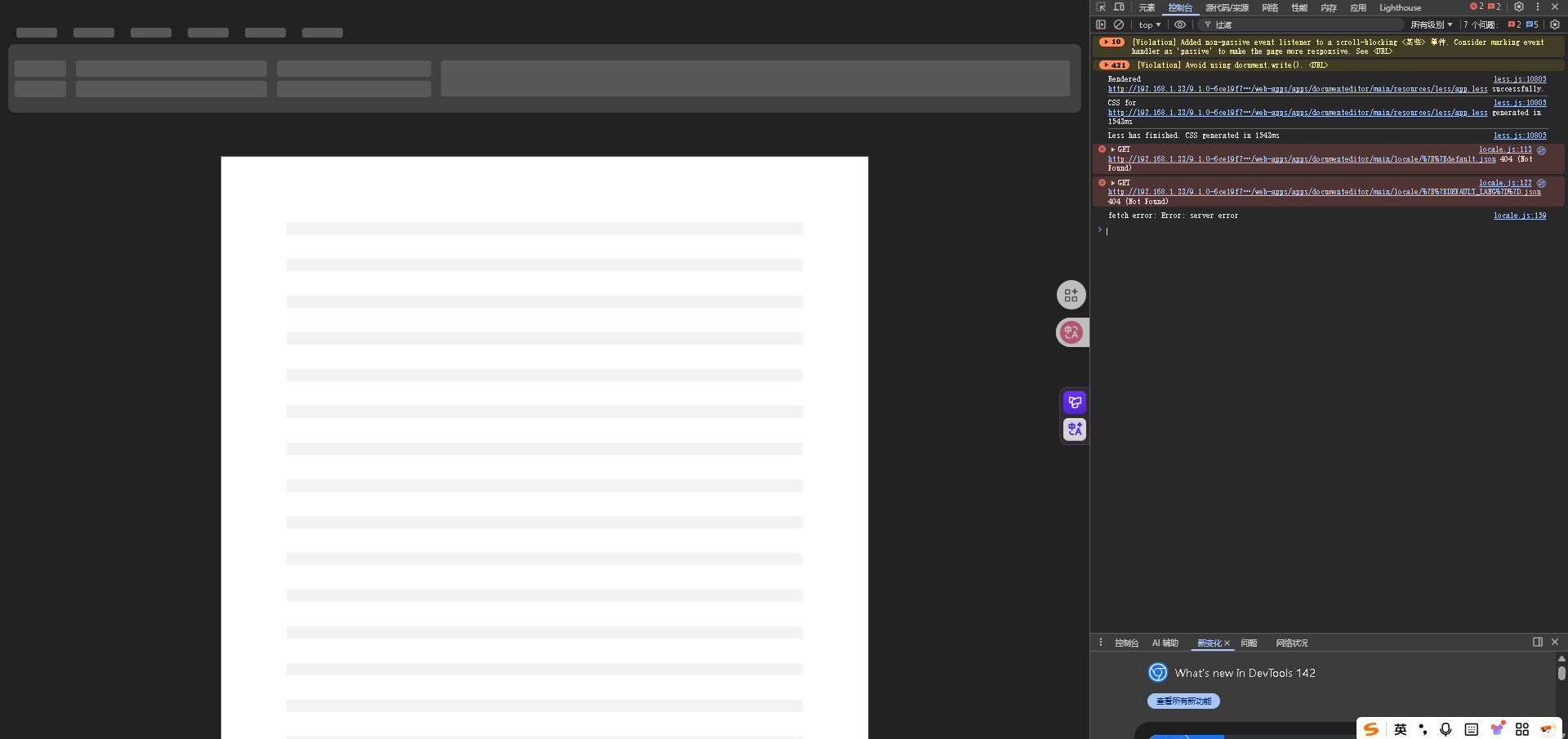Open the top JavaScript context dropdown
Viewport: 1568px width, 739px height.
(1149, 25)
